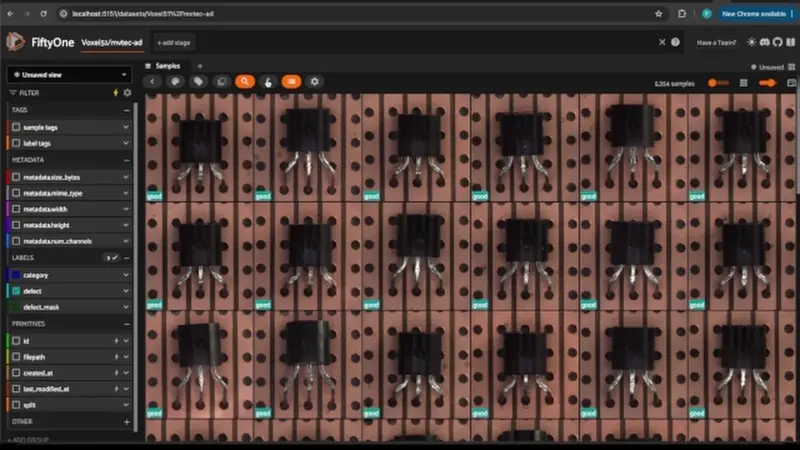Toggle the defect_mask label checkbox
This screenshot has width=800, height=450.
16,307
